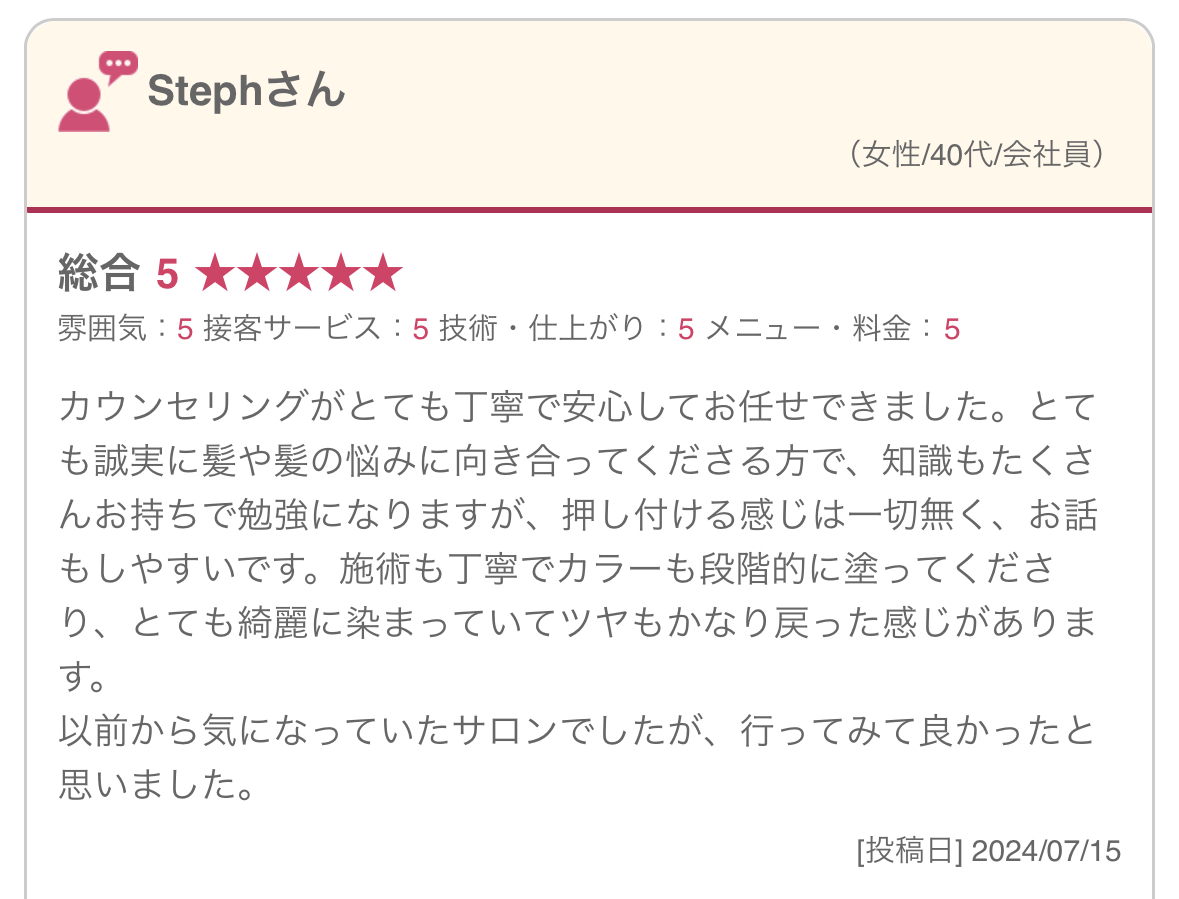Click the review line mentioning 綺麗に染まっていて
This screenshot has width=1179, height=899.
pos(578,624)
